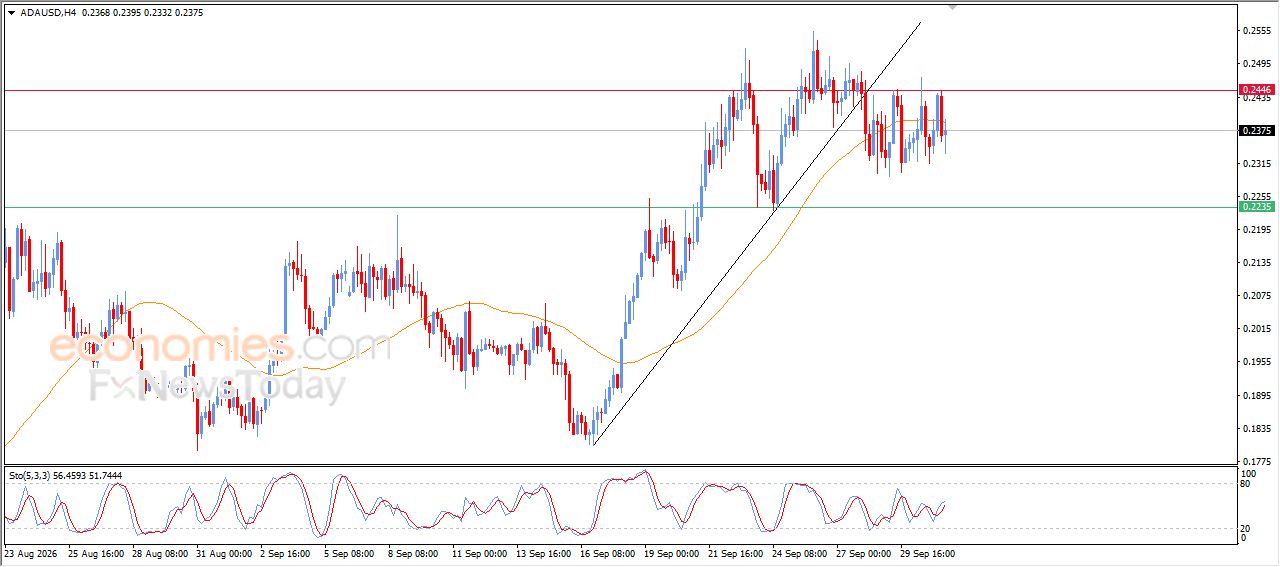
Task: Click the 23 Aug 2026 date label
Action: click(29, 552)
